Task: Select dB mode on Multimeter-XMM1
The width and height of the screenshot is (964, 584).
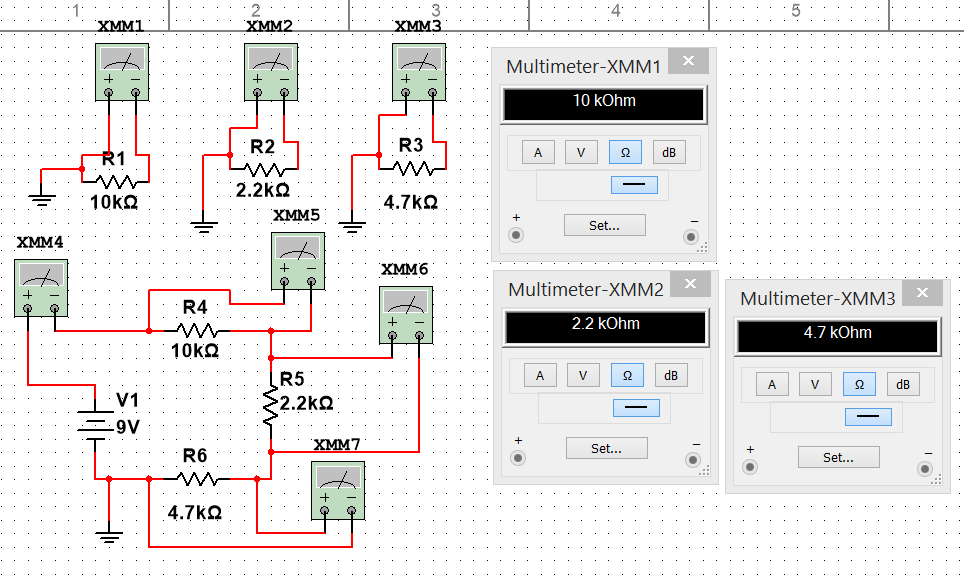Action: (669, 152)
